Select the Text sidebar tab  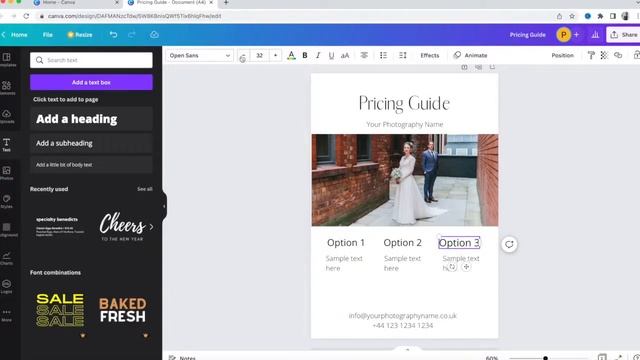coord(7,144)
